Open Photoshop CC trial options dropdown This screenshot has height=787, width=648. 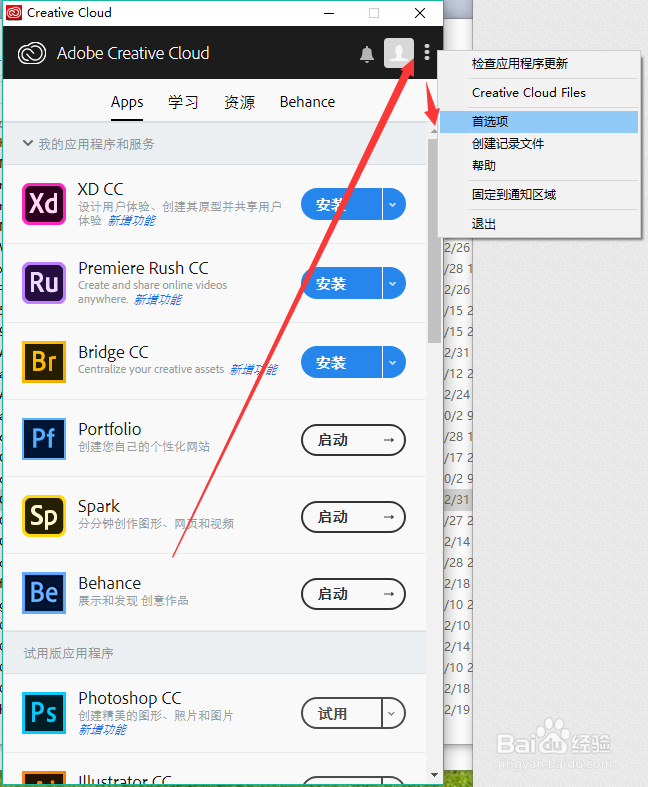click(x=394, y=713)
